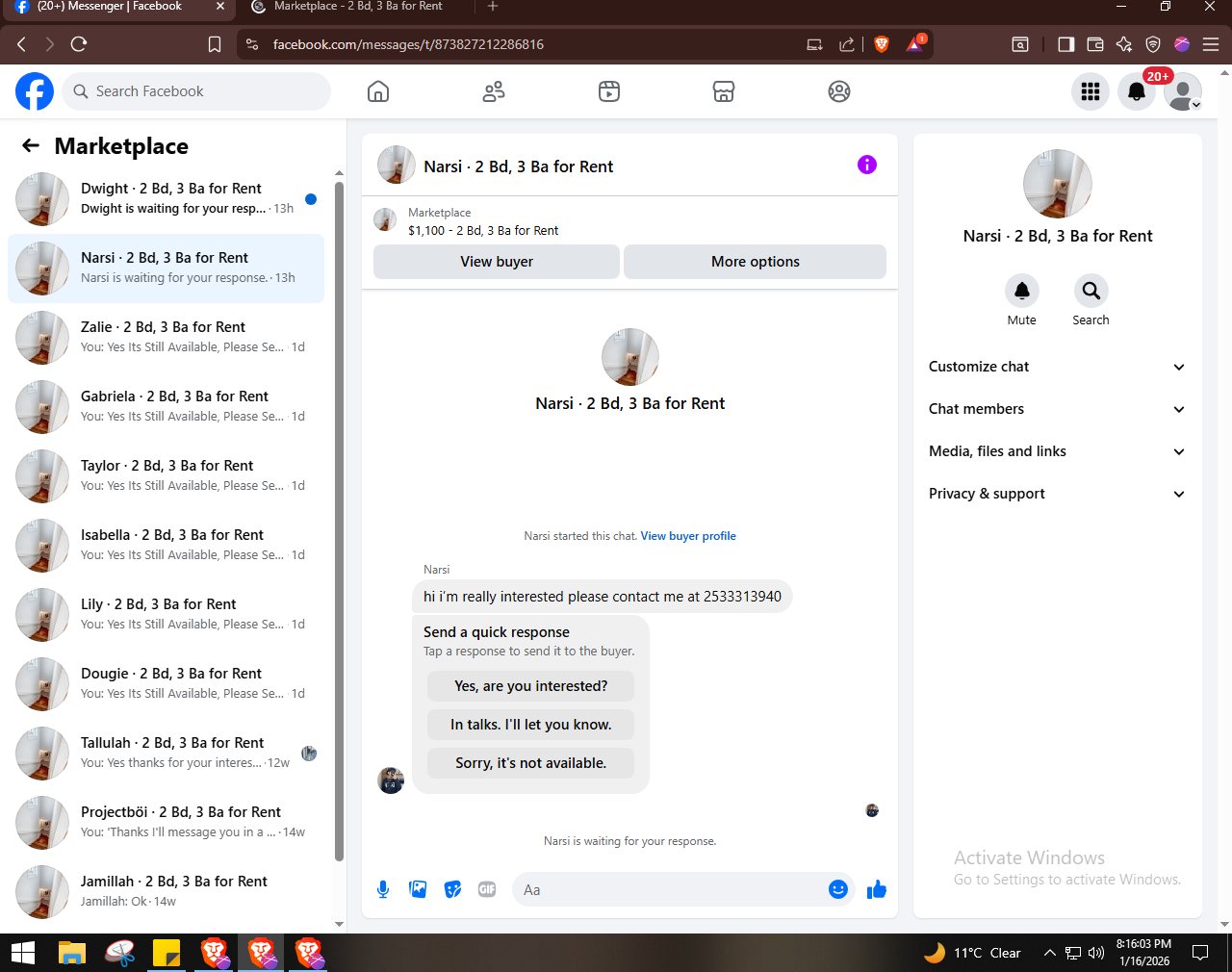
Task: Open the taskbar notification center
Action: click(1200, 953)
